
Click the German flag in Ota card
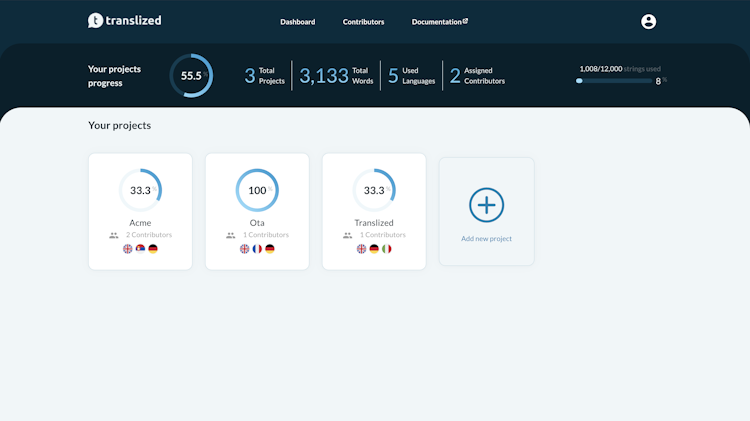point(270,249)
